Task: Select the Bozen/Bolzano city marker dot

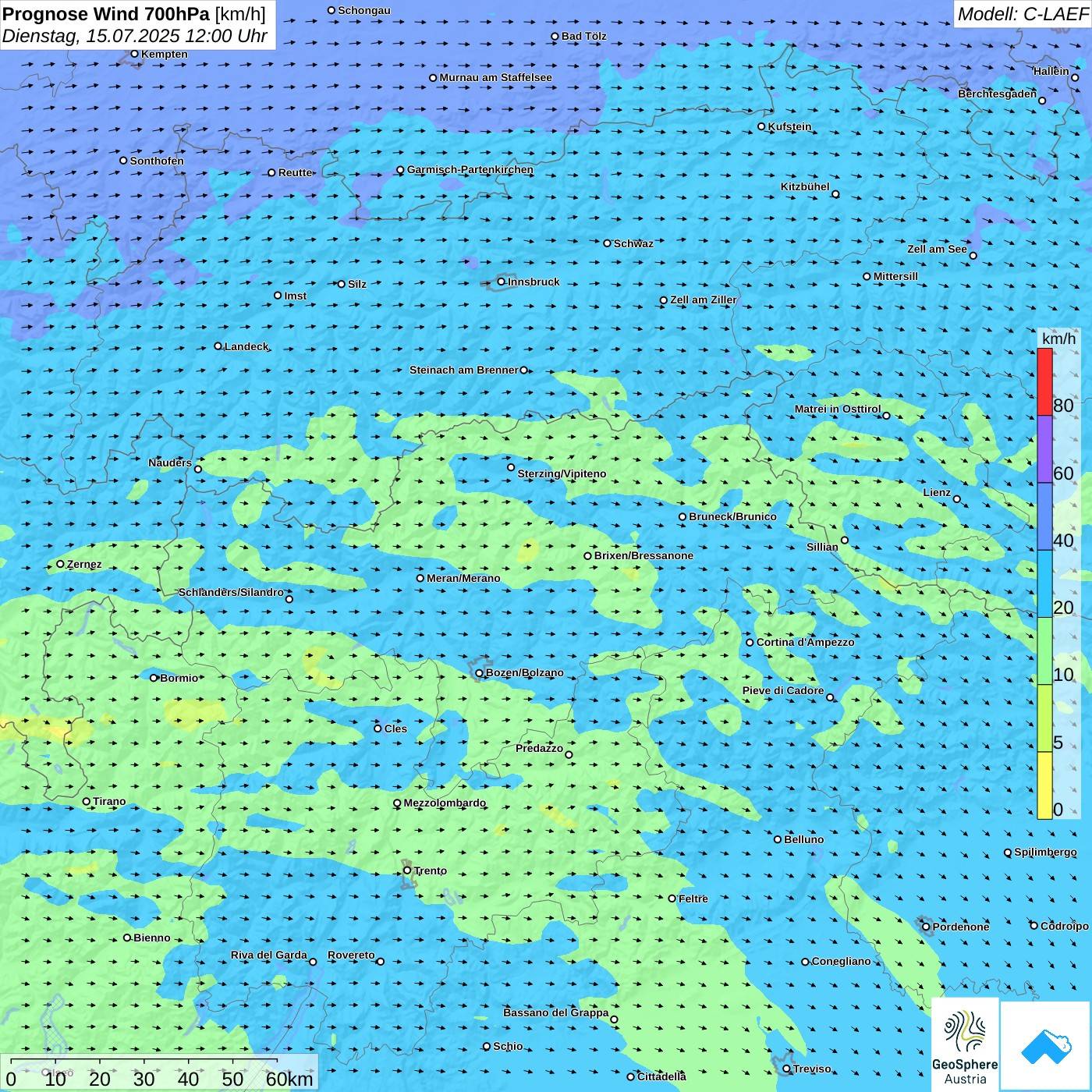Action: (x=480, y=673)
